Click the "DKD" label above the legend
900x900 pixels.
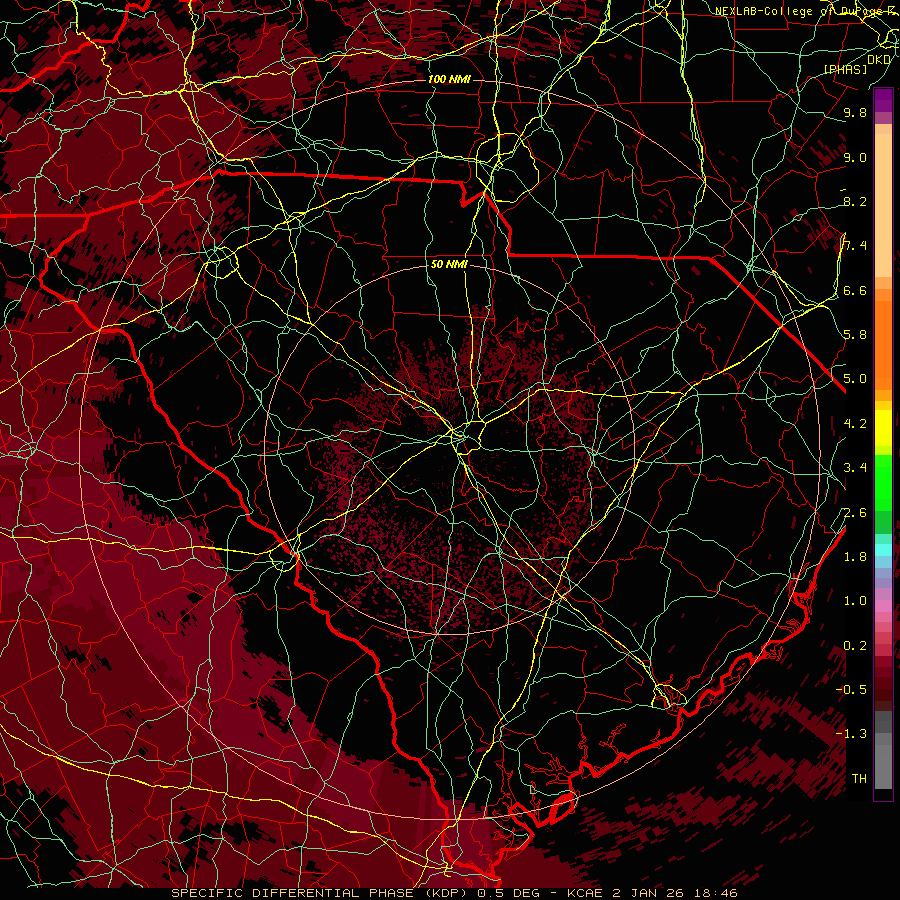pyautogui.click(x=879, y=60)
